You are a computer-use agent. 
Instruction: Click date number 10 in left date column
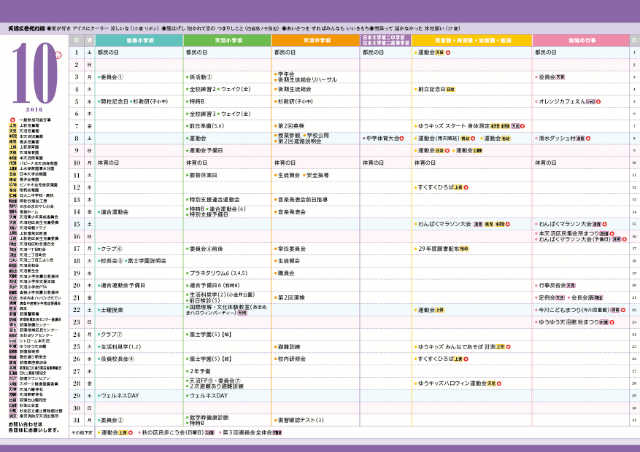[76, 163]
